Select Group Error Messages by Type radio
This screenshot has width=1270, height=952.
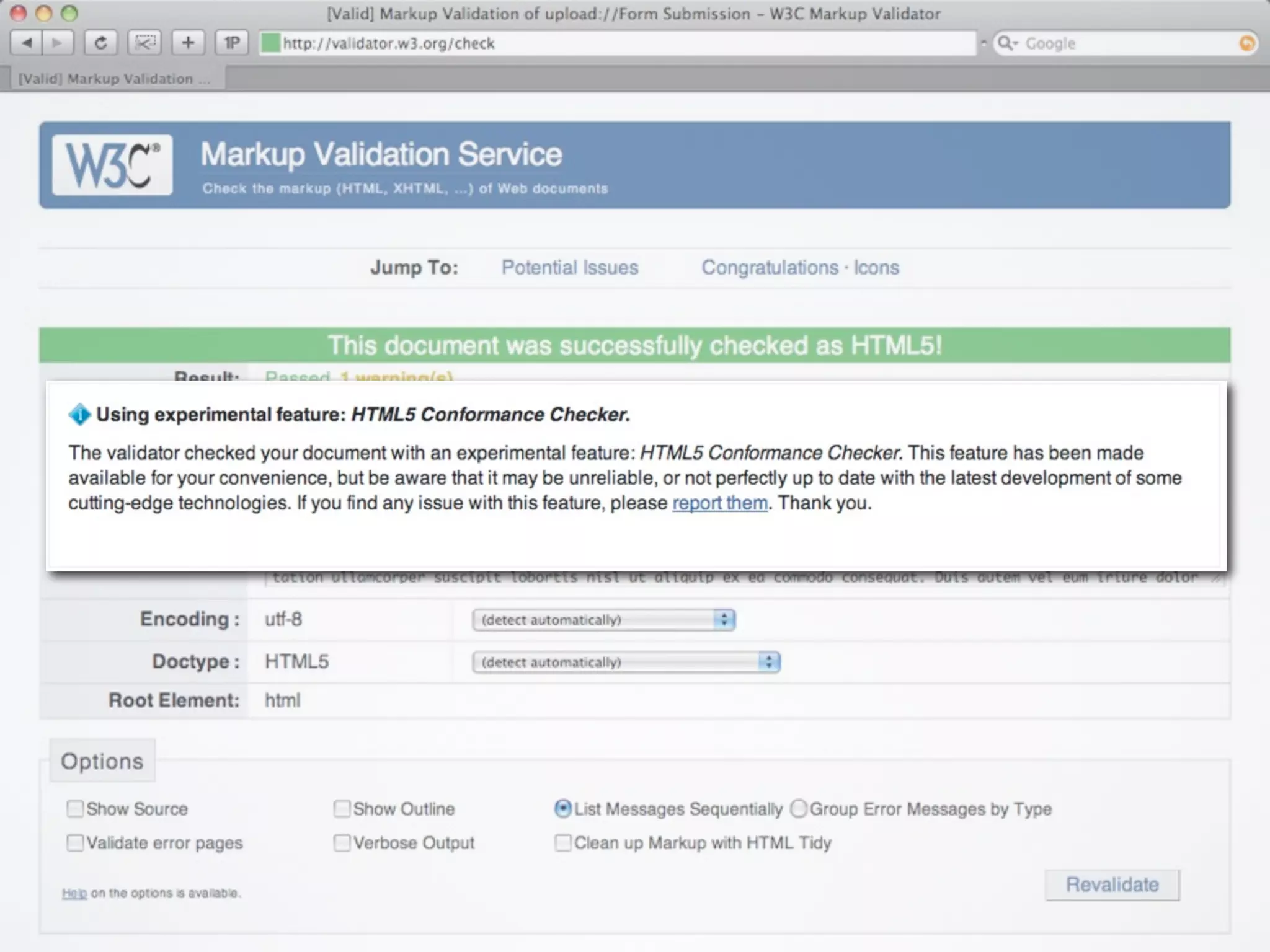(799, 809)
